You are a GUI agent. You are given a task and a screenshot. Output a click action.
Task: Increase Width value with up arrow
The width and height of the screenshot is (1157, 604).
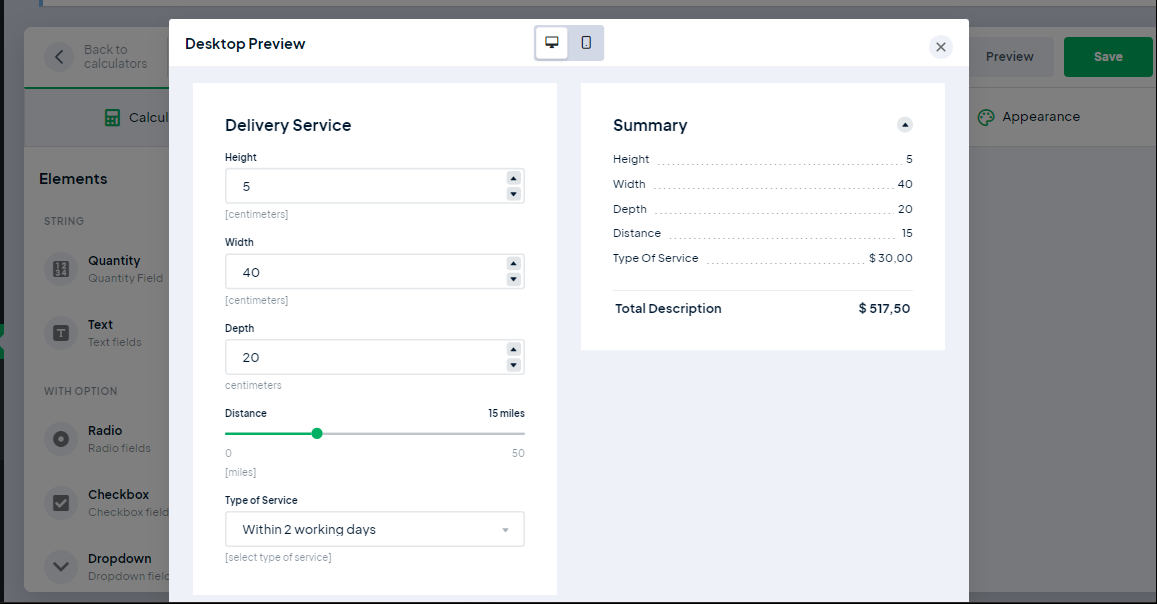513,264
